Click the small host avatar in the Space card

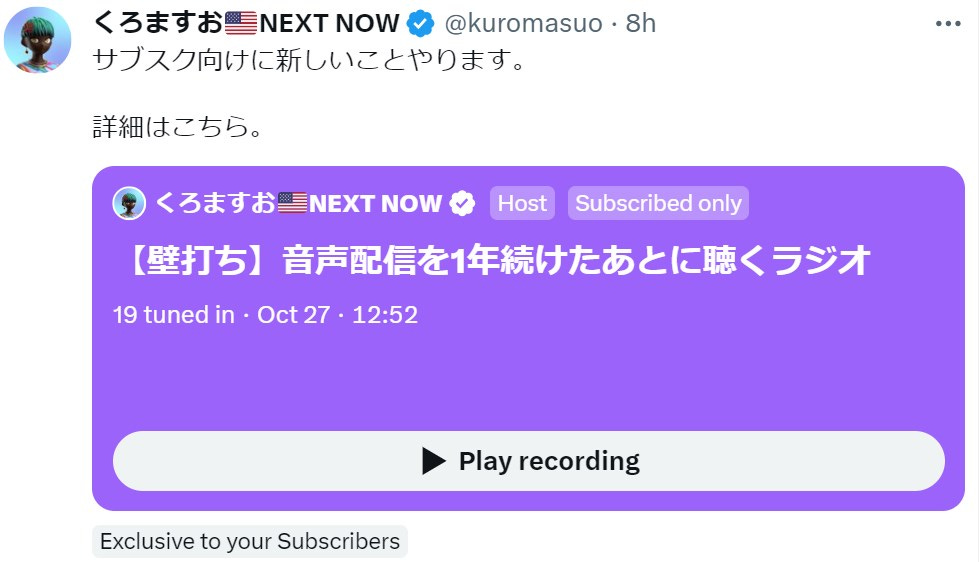[129, 203]
